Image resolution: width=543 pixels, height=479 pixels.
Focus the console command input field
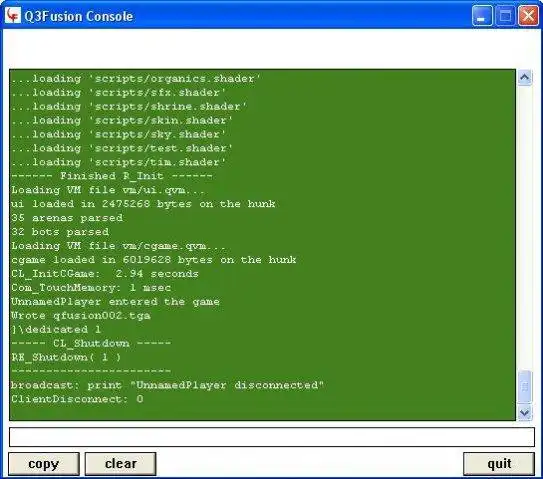pyautogui.click(x=272, y=437)
